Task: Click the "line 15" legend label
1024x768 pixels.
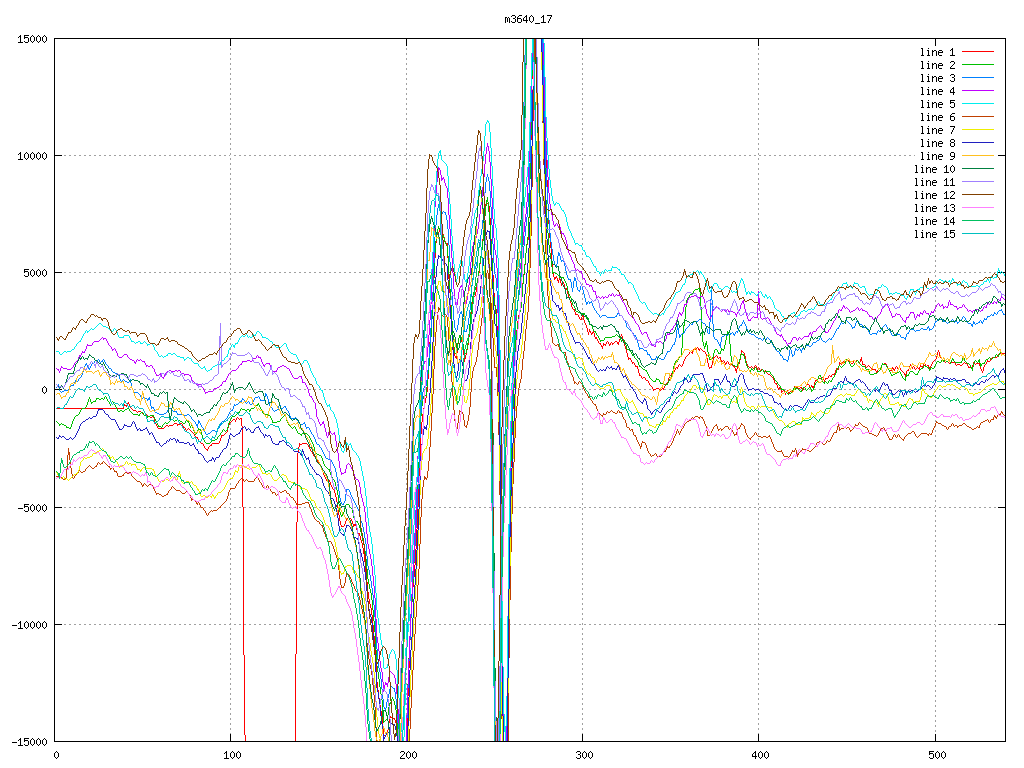Action: tap(935, 234)
